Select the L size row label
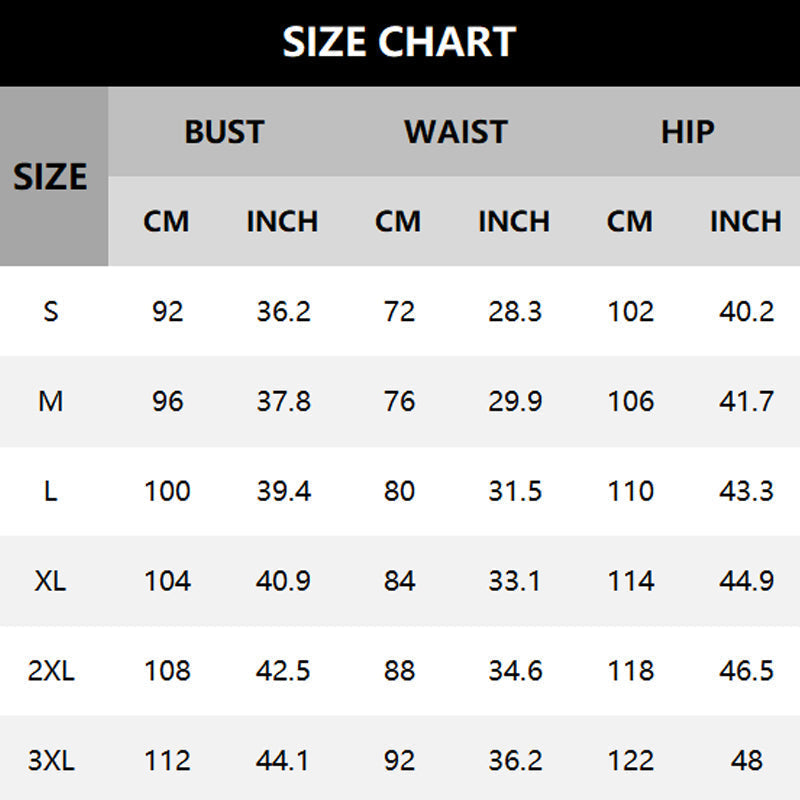The width and height of the screenshot is (800, 800). (x=51, y=491)
